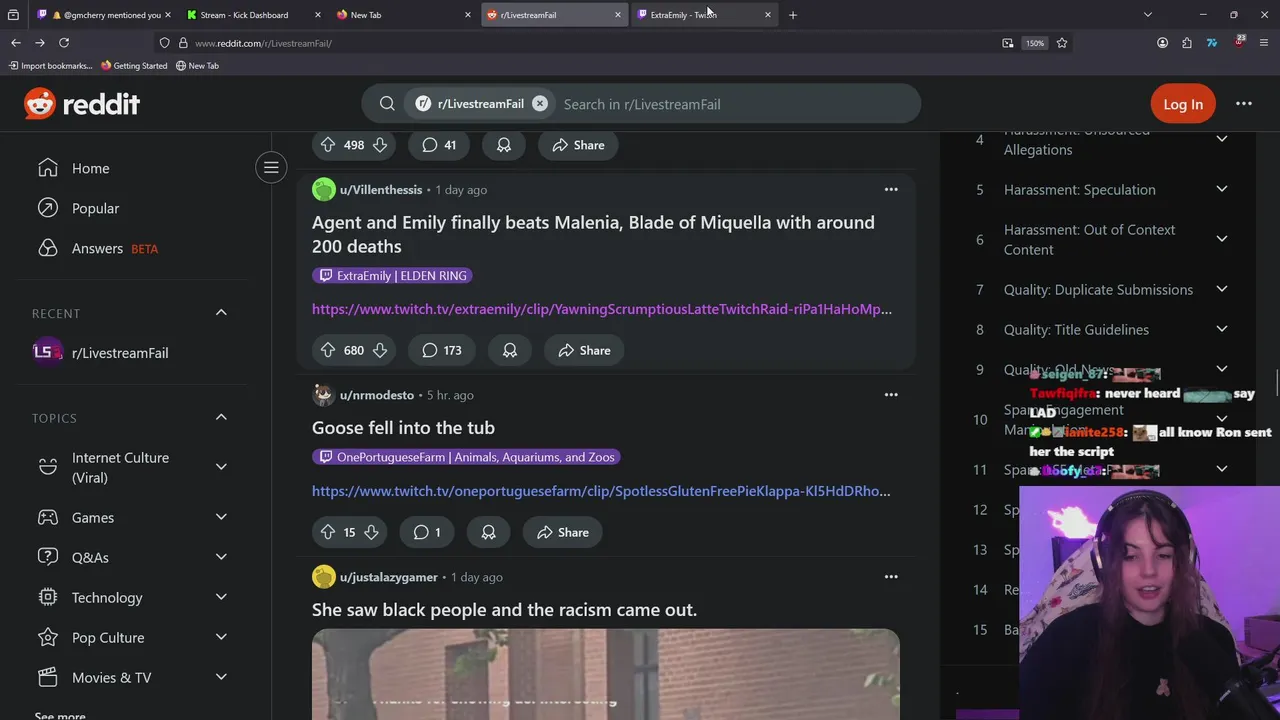Open the oneportuguesefarm Twitch clip link
Image resolution: width=1280 pixels, height=720 pixels.
coord(601,491)
